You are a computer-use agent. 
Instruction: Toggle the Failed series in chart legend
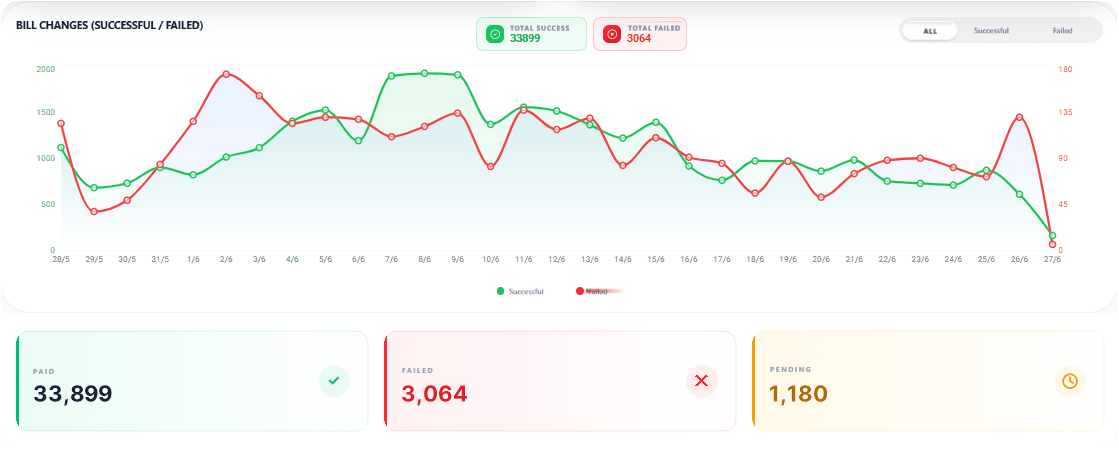click(592, 291)
